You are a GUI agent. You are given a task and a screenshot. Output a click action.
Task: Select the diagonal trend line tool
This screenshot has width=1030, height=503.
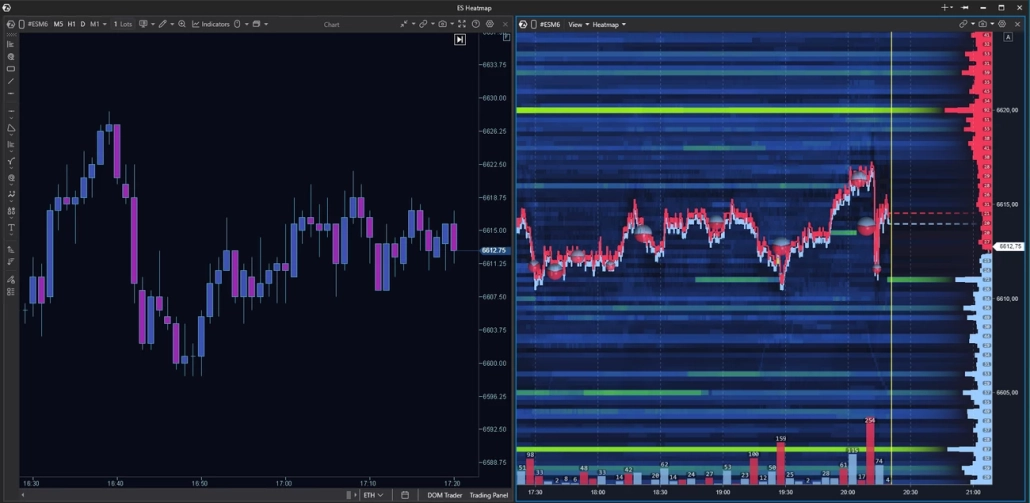click(11, 81)
